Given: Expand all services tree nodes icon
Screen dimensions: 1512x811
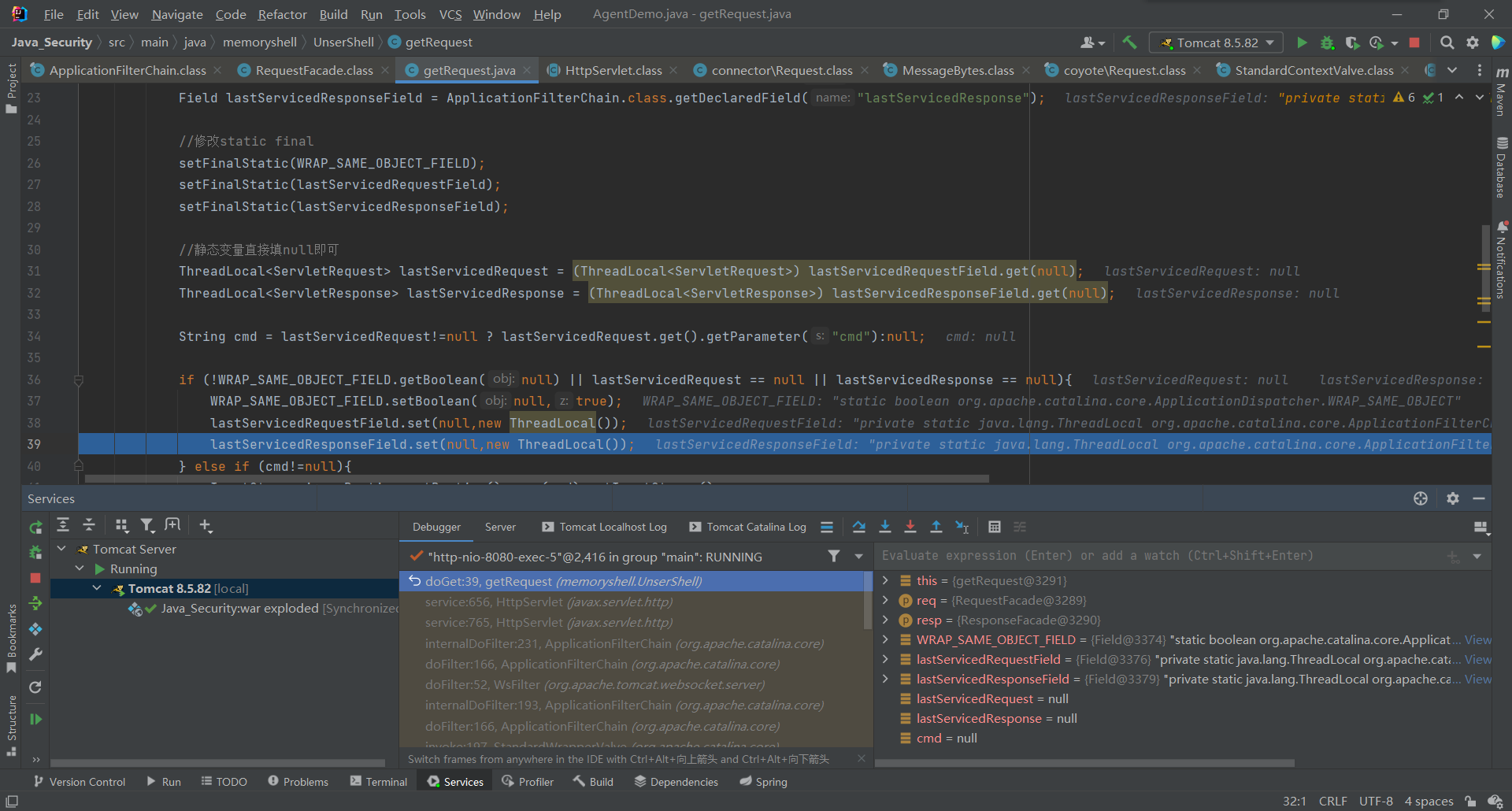Looking at the screenshot, I should coord(63,524).
